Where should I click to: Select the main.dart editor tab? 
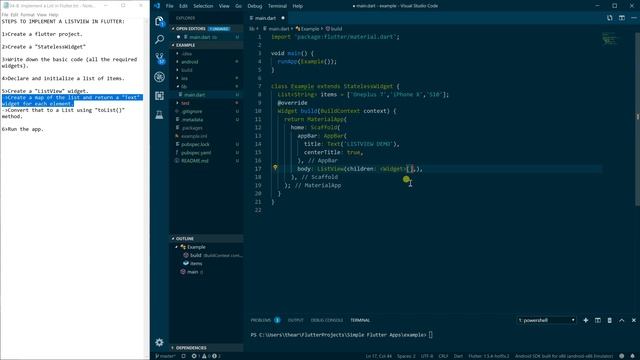pos(266,18)
